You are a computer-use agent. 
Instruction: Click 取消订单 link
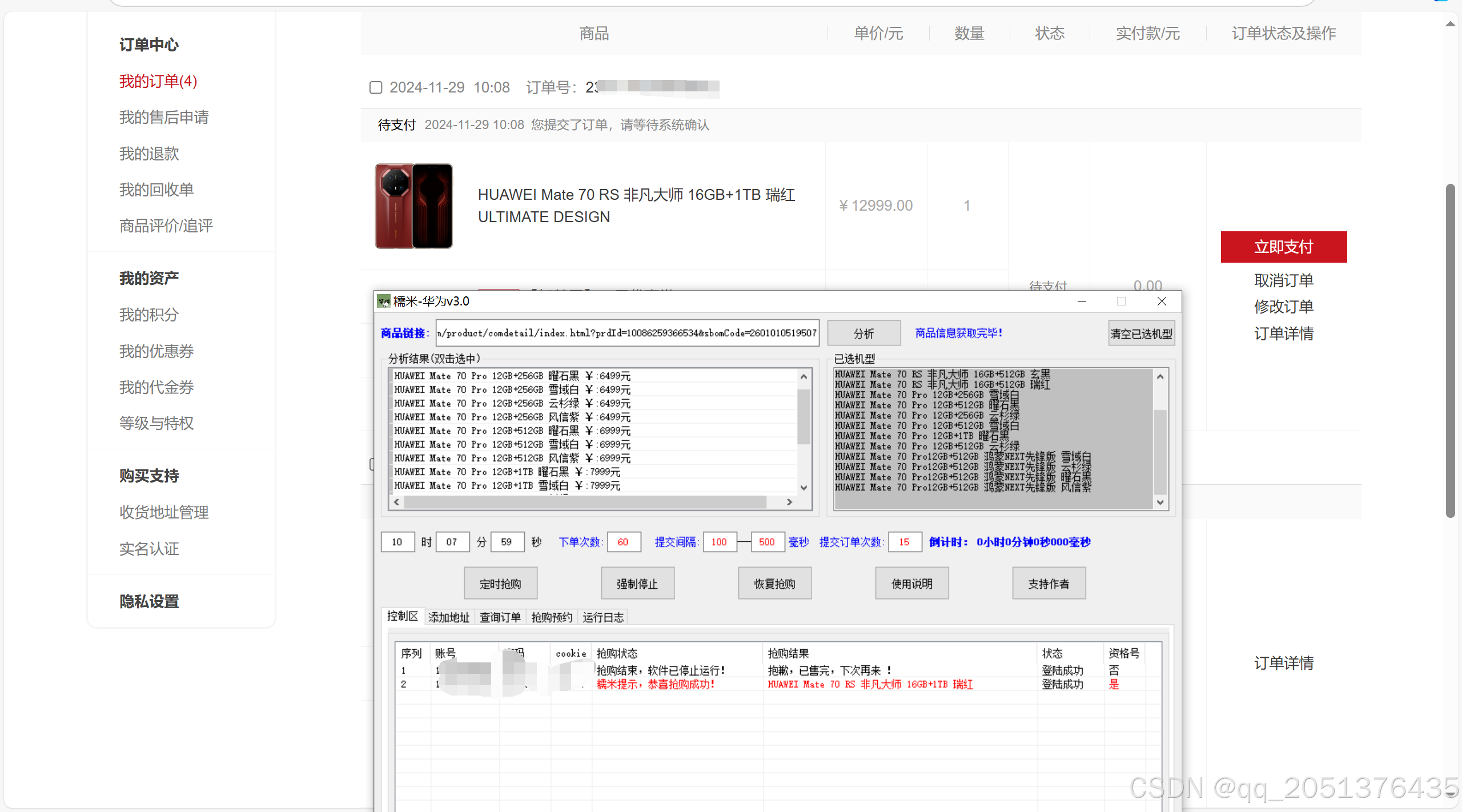[1283, 280]
